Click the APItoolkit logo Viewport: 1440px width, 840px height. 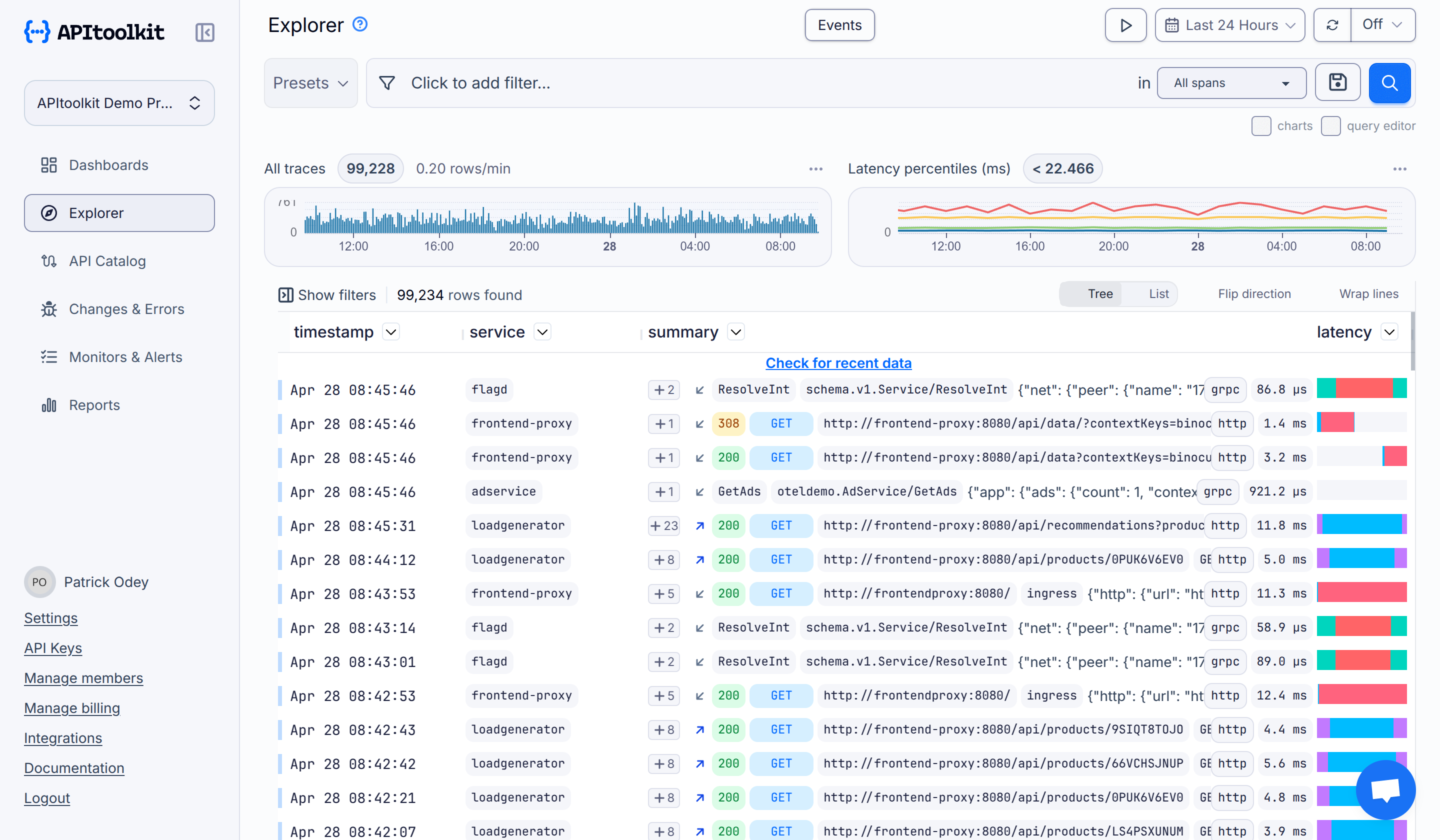tap(94, 32)
